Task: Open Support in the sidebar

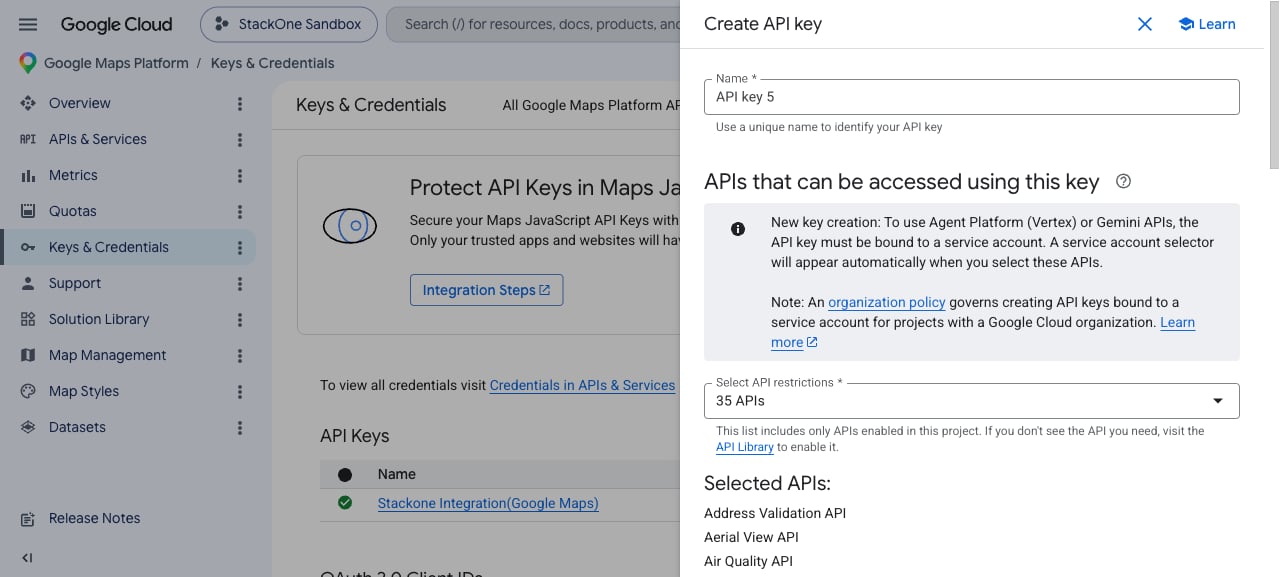Action: [x=75, y=283]
